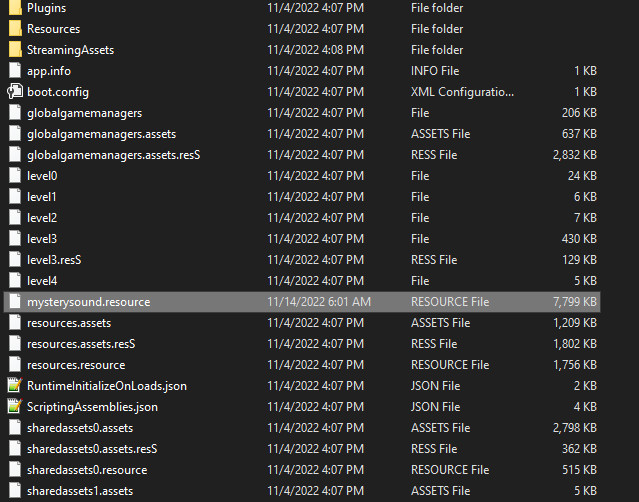Image resolution: width=639 pixels, height=502 pixels.
Task: Click the boot.config XML file icon
Action: (x=14, y=92)
